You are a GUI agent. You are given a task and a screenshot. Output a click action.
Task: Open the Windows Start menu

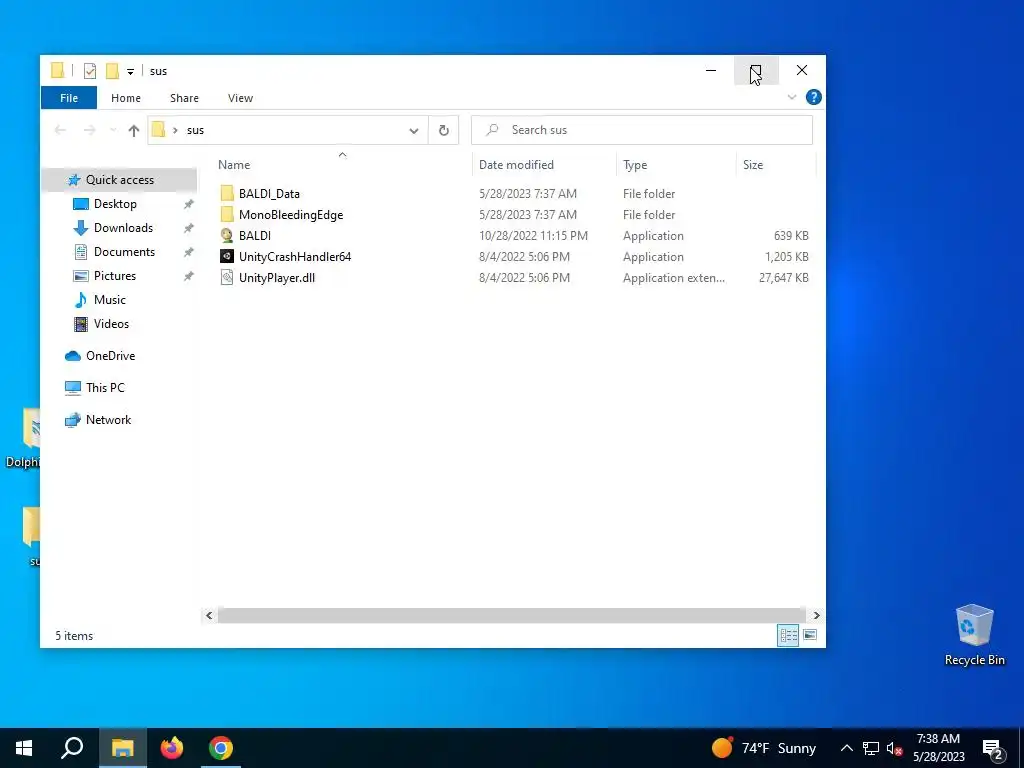coord(24,748)
